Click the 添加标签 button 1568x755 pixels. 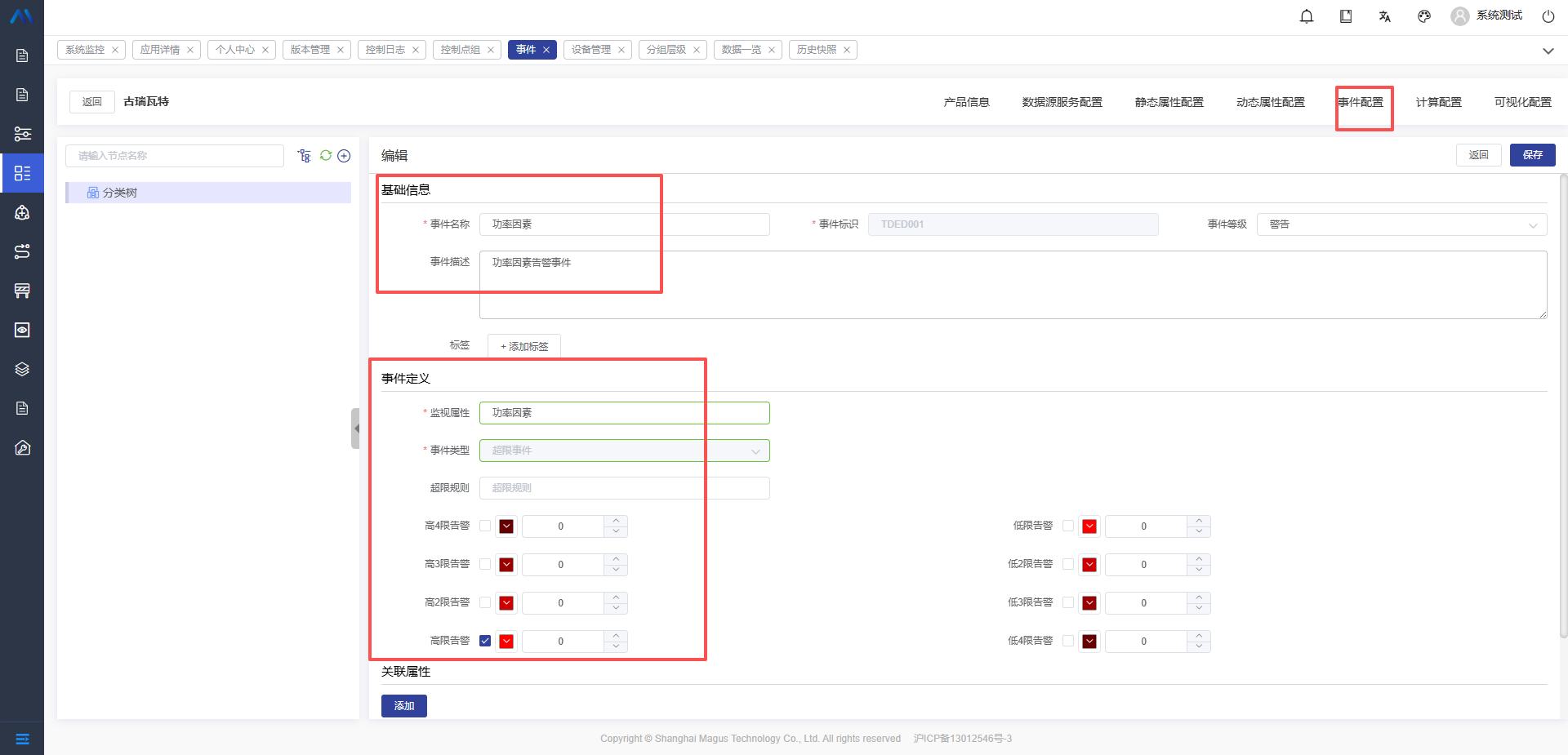coord(524,346)
